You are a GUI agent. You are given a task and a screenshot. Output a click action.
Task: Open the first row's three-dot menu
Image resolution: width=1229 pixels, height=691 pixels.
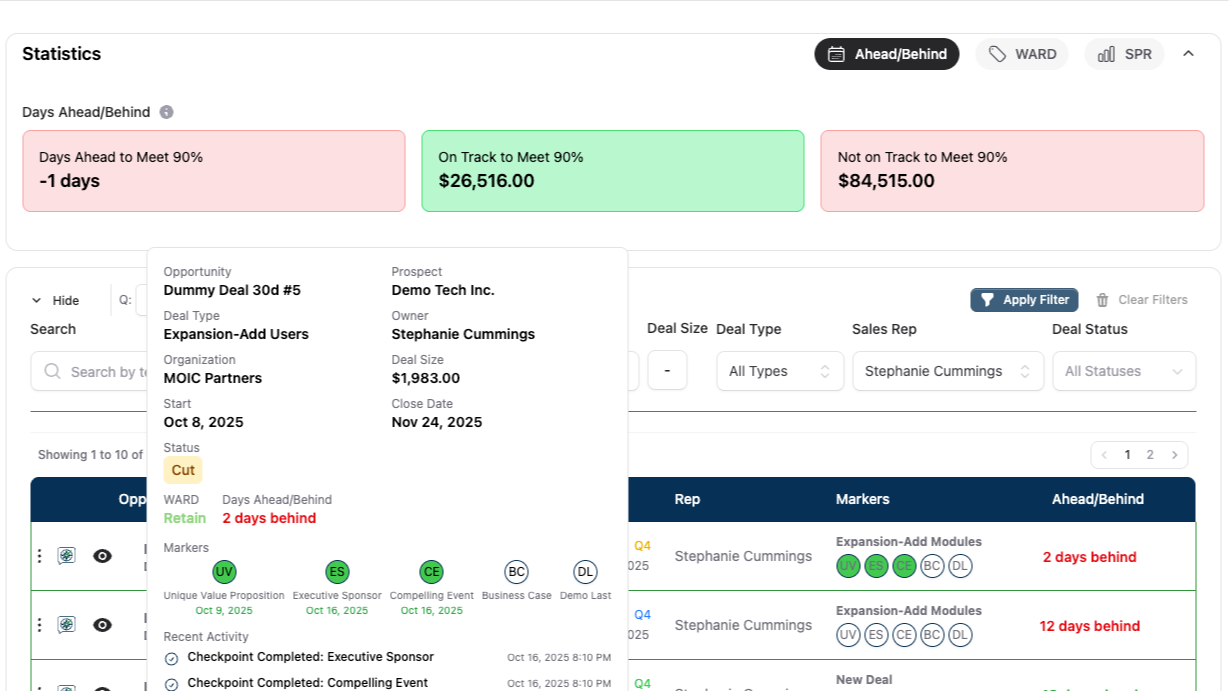click(x=40, y=556)
